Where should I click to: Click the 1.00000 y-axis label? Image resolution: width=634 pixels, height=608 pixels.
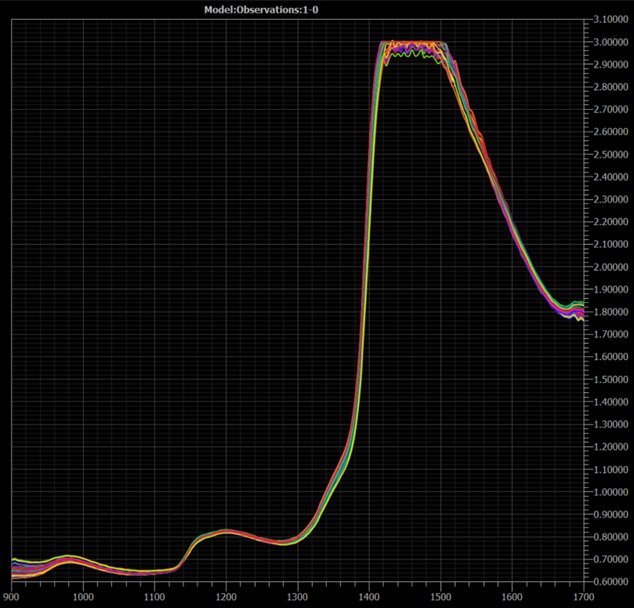click(610, 492)
